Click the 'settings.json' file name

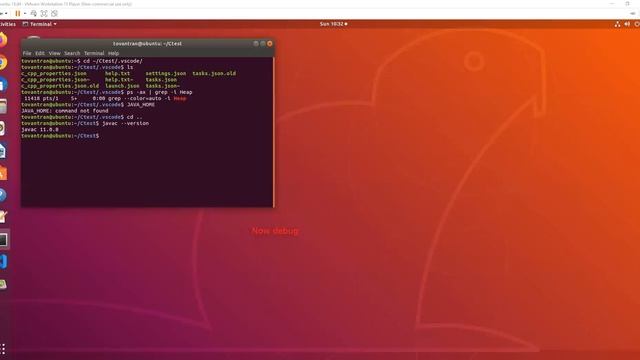pyautogui.click(x=166, y=73)
